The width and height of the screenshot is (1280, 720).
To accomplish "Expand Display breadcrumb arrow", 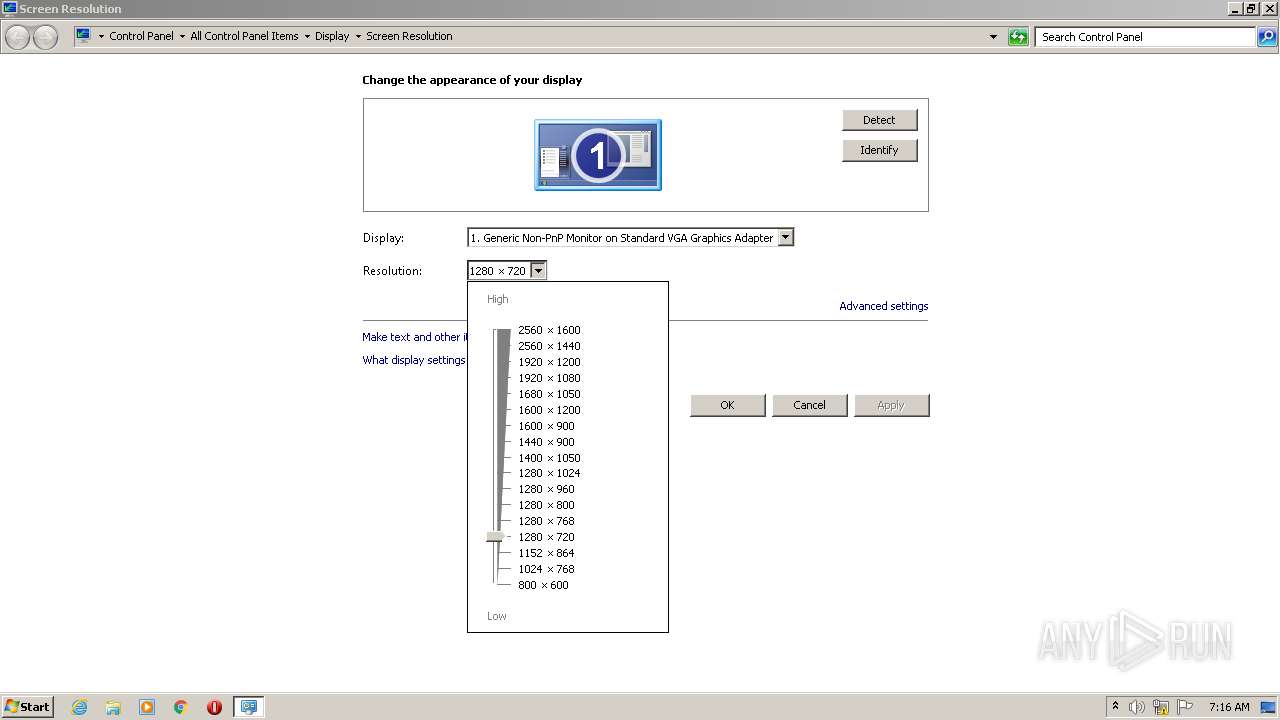I will click(358, 36).
